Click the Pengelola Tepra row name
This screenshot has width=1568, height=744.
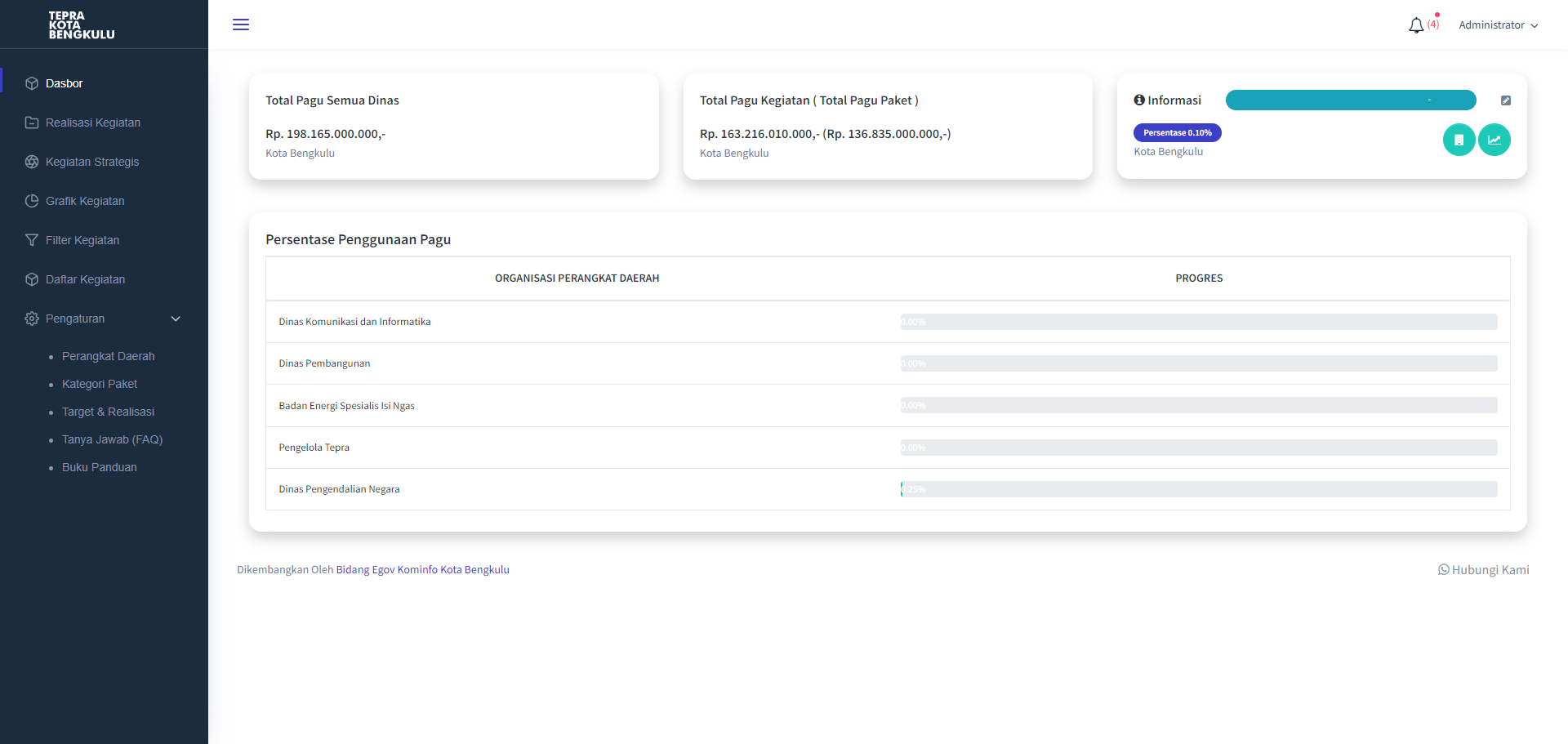[314, 448]
